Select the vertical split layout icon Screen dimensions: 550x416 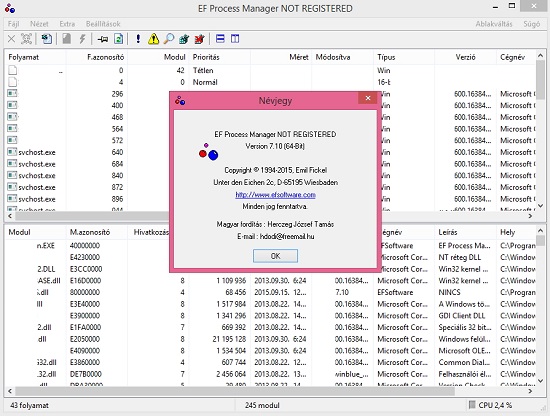point(235,39)
